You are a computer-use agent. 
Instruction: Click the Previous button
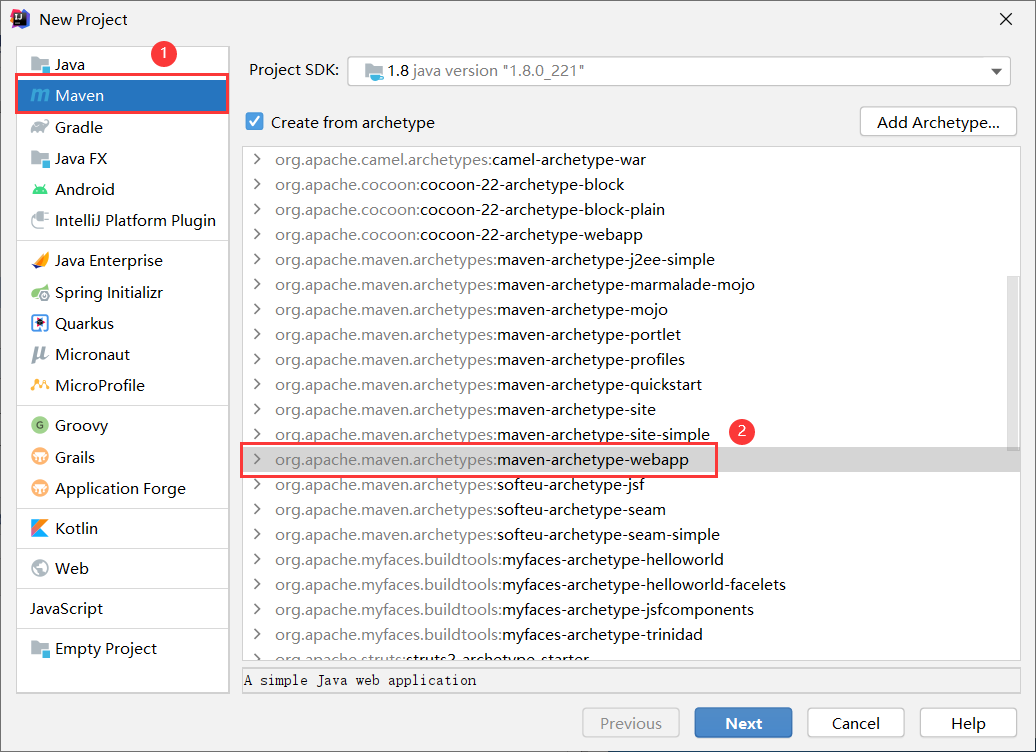[x=631, y=723]
